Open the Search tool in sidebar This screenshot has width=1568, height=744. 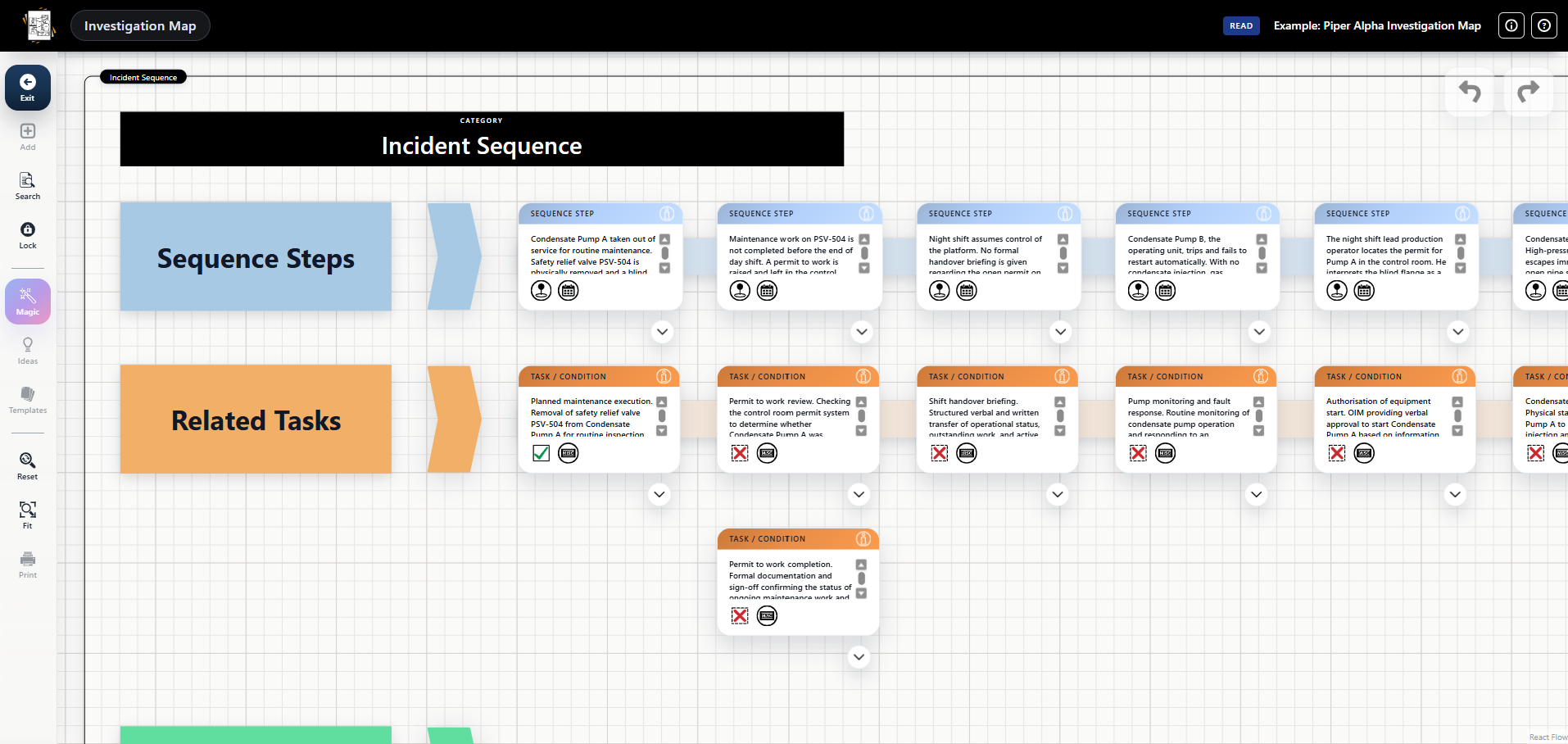pyautogui.click(x=28, y=186)
